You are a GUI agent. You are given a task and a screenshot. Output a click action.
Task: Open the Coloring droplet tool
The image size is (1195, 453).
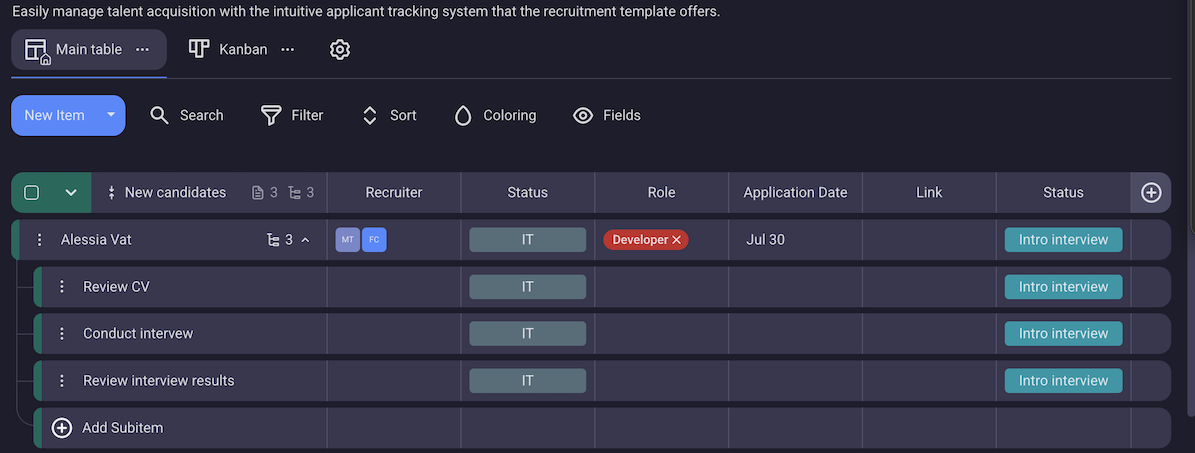coord(462,115)
